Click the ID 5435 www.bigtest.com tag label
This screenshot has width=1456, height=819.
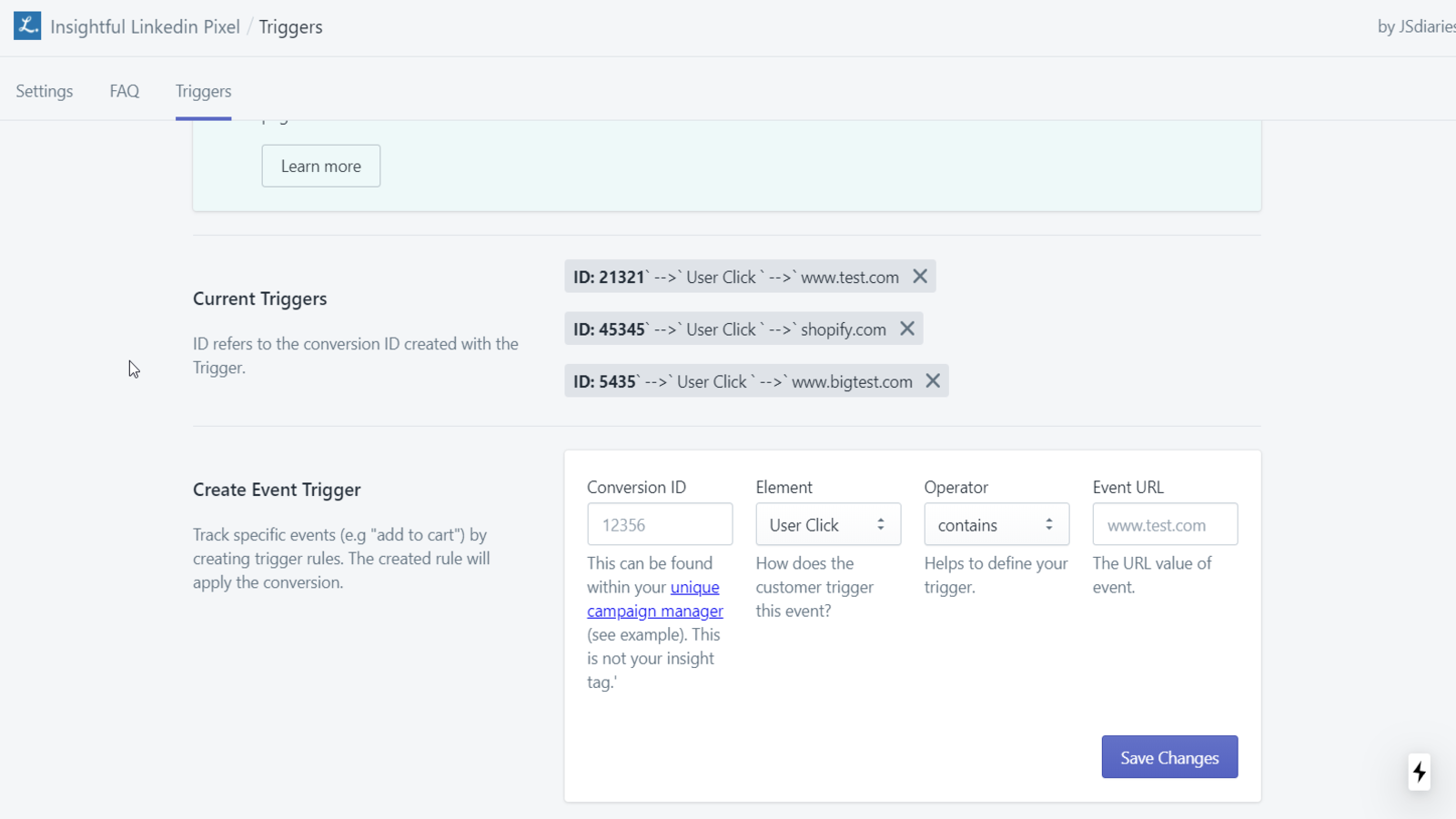pos(743,381)
